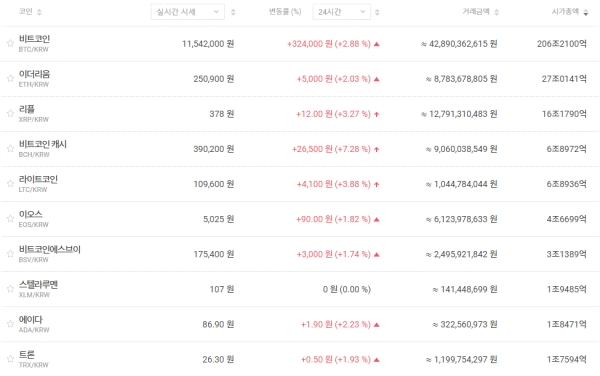The image size is (600, 376).
Task: Click the 6,123,978,633 원 trade volume
Action: pyautogui.click(x=461, y=219)
